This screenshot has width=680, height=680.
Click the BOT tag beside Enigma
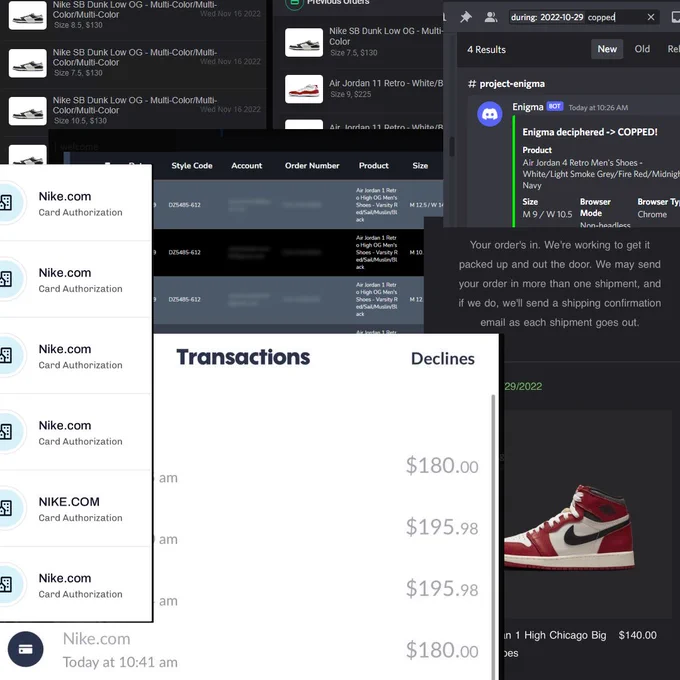tap(555, 106)
